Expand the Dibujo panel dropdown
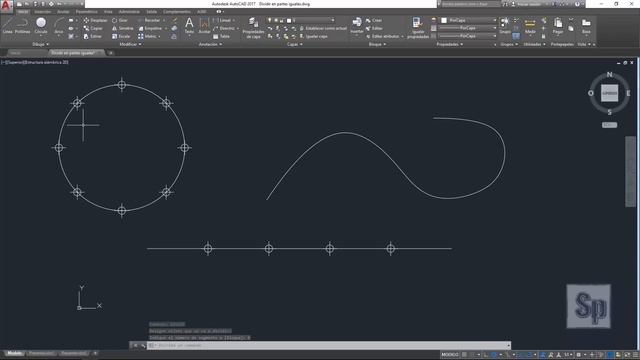The image size is (640, 360). pos(40,44)
